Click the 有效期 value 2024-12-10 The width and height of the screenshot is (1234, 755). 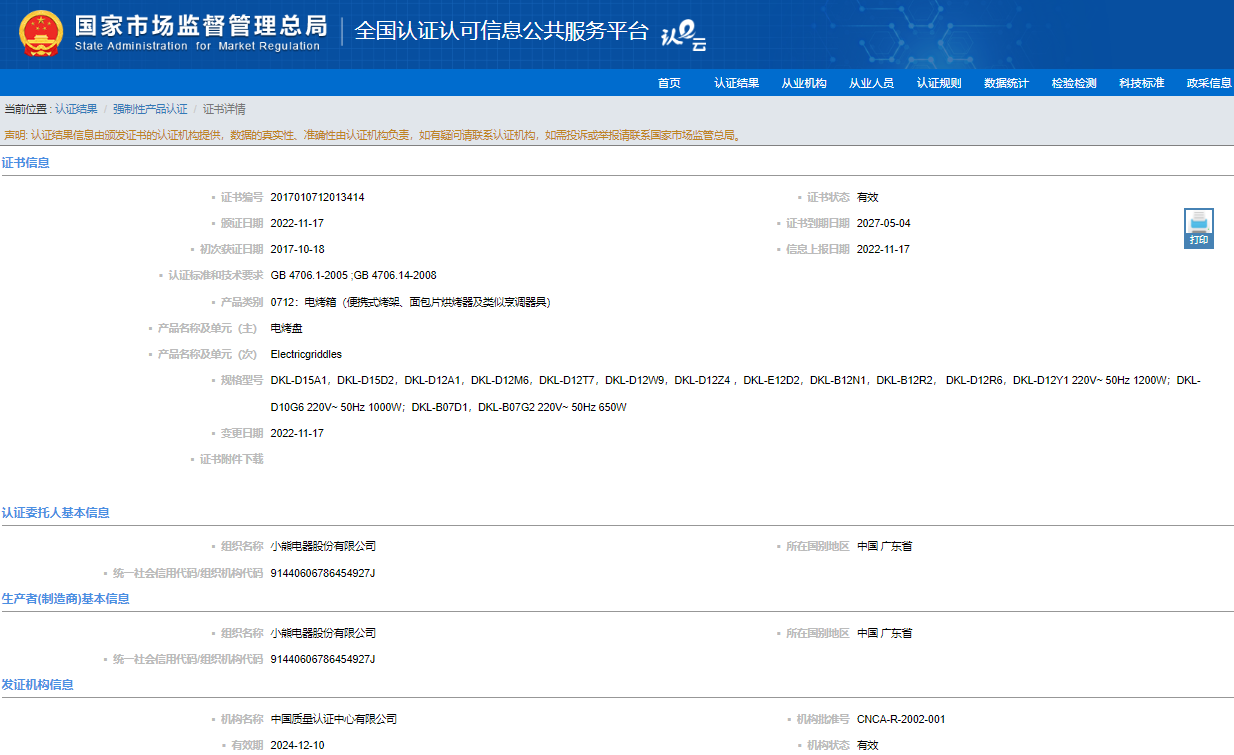(x=297, y=745)
